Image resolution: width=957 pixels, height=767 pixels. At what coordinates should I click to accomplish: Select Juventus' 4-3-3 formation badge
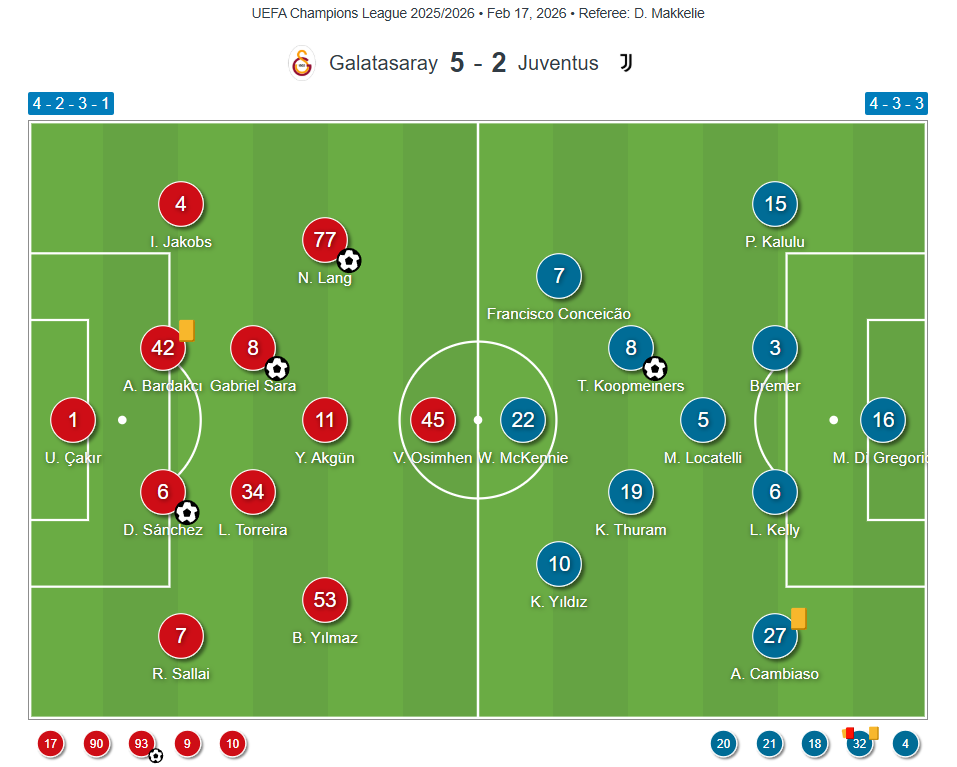(896, 104)
